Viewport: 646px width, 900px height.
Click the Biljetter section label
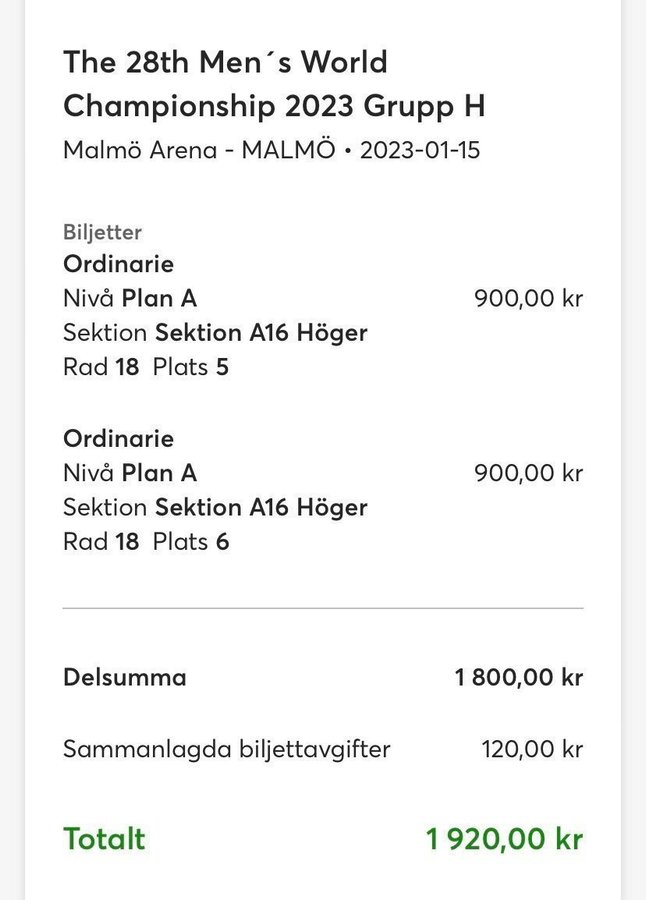pyautogui.click(x=102, y=232)
